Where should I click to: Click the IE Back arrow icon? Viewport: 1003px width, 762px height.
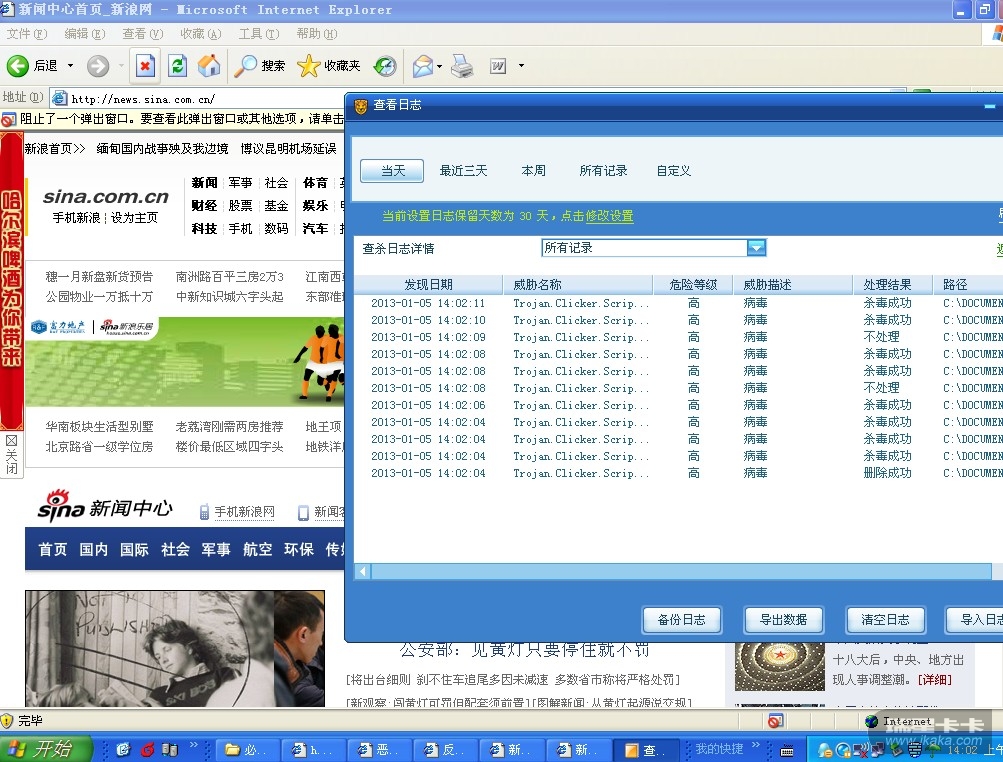coord(17,65)
